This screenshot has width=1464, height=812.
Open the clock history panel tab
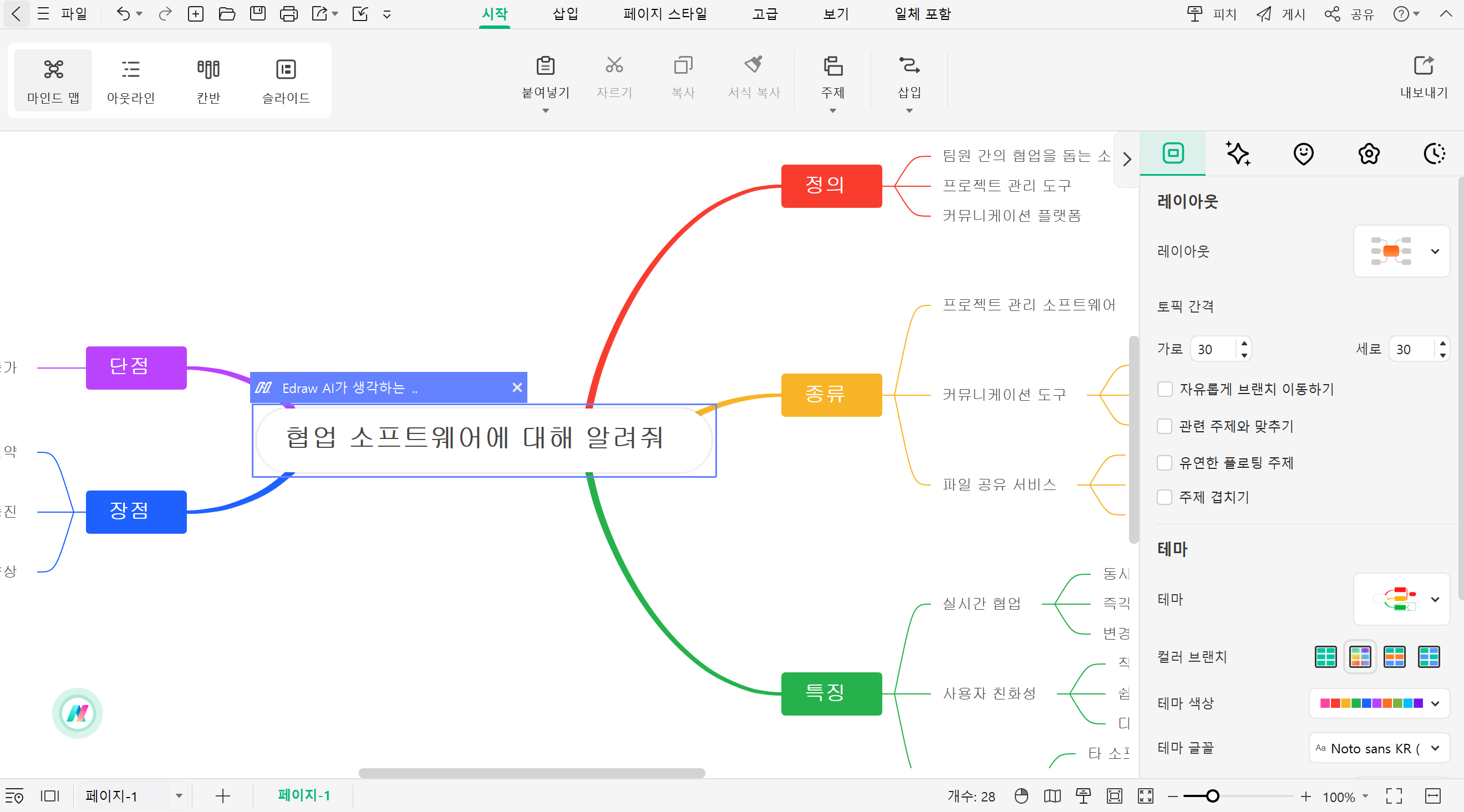click(1435, 154)
